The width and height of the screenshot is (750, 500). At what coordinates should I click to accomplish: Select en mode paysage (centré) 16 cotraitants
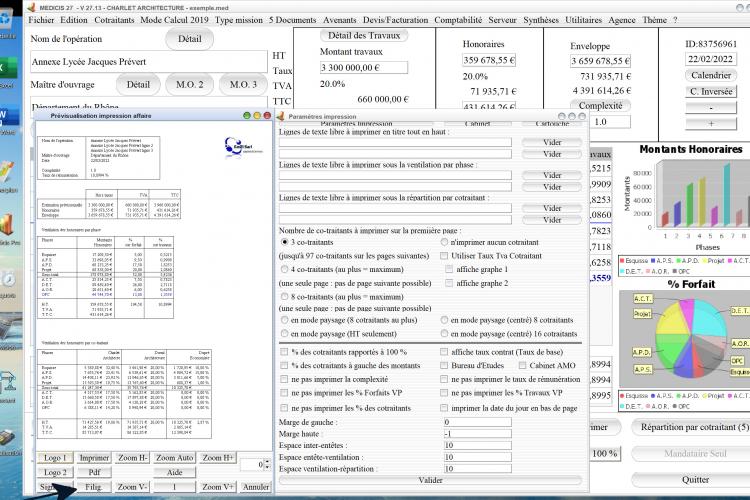coord(444,333)
